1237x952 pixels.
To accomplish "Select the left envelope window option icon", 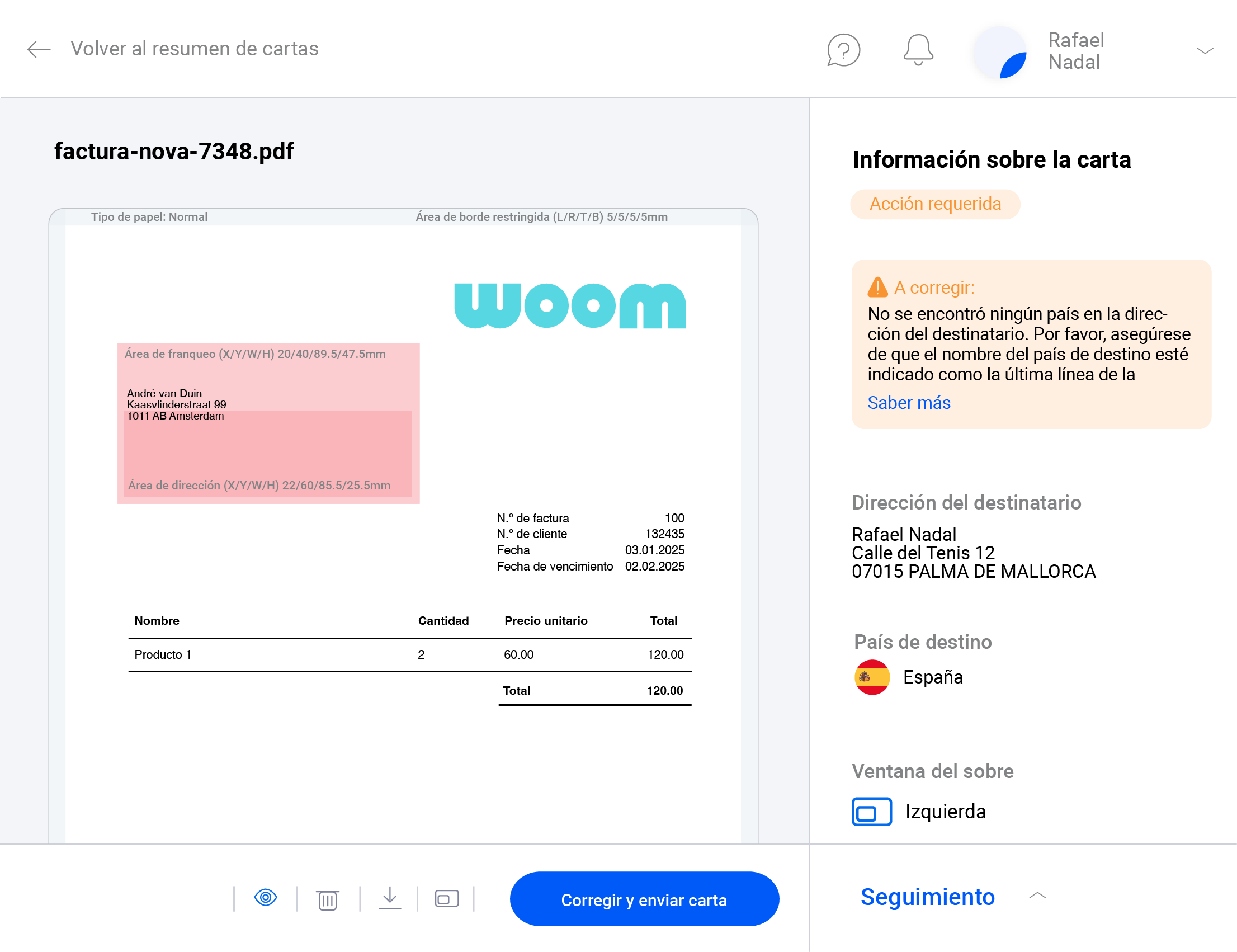I will (x=872, y=812).
